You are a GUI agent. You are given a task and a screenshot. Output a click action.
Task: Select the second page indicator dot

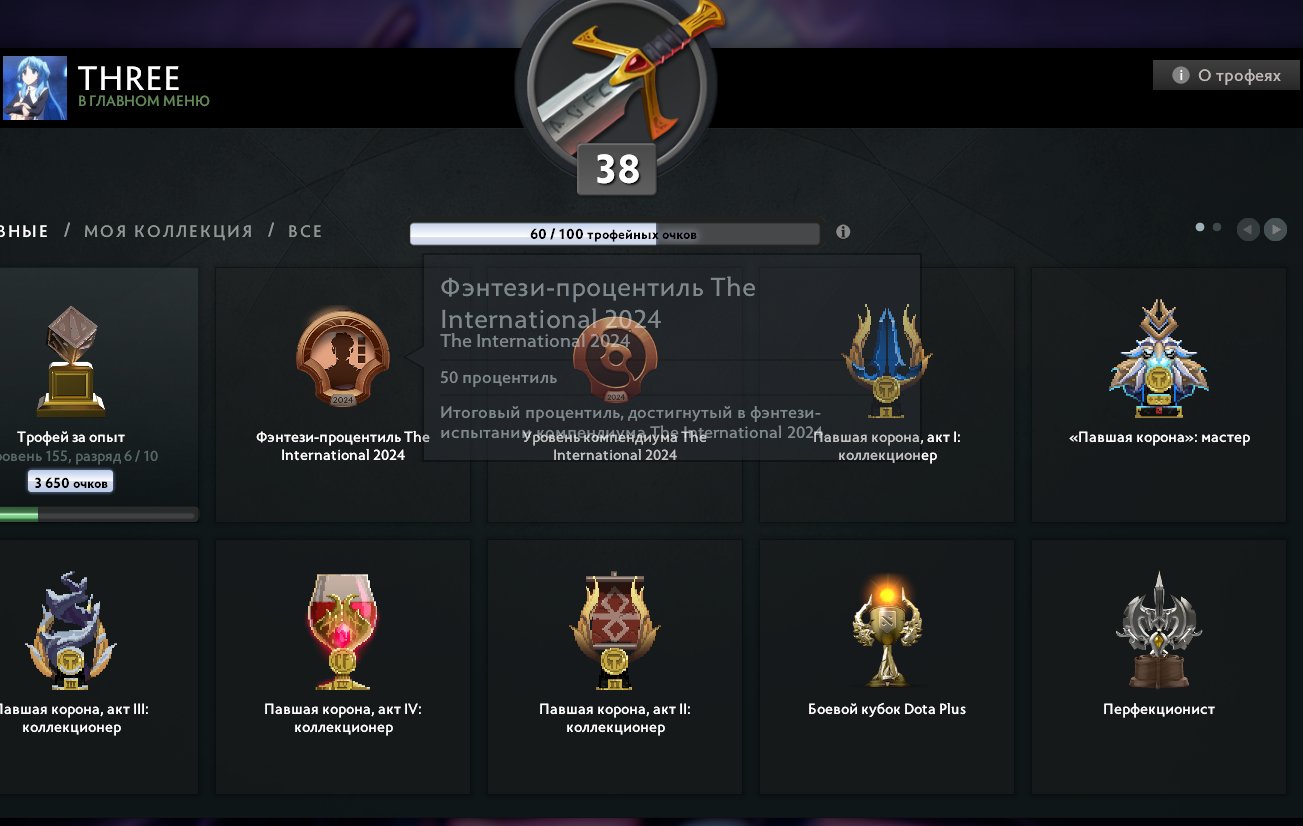pos(1217,227)
